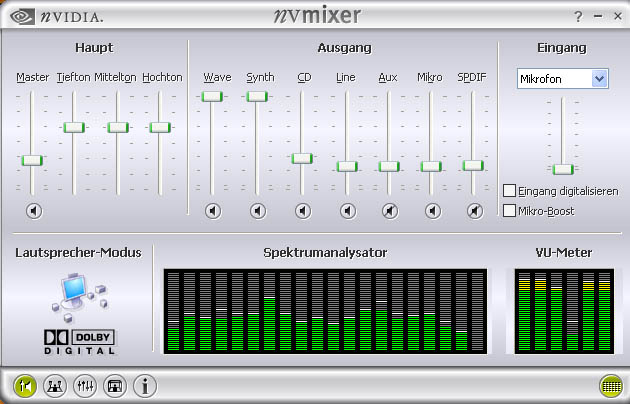Click the Hochton slider handle
The image size is (630, 404).
[160, 127]
